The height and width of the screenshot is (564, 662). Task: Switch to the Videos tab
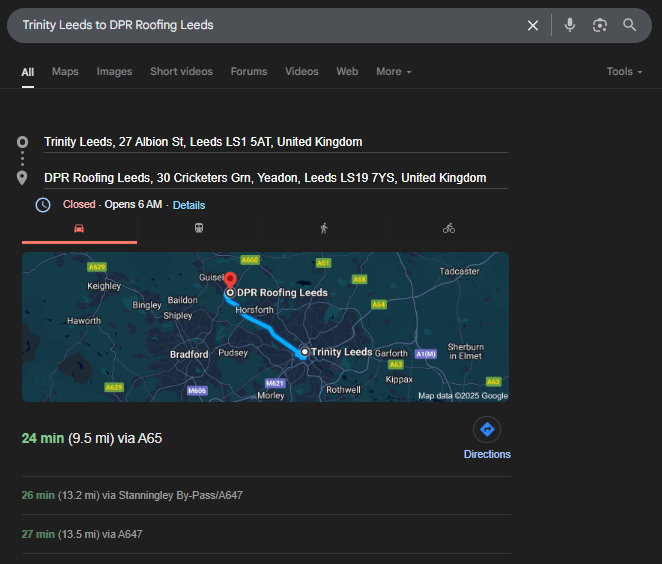301,71
